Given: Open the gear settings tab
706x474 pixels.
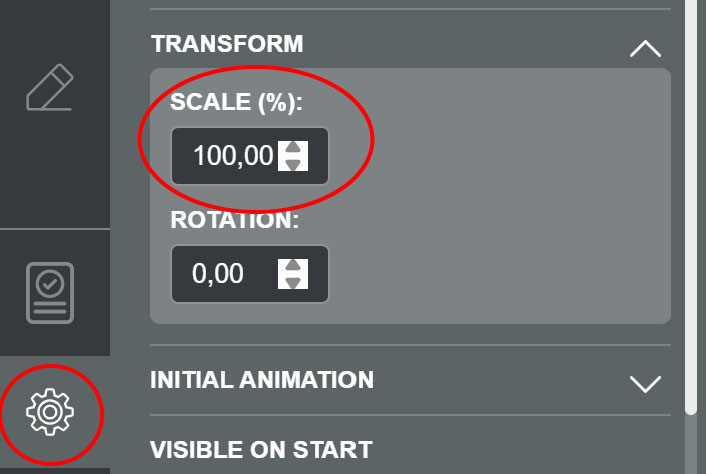Looking at the screenshot, I should pyautogui.click(x=51, y=411).
